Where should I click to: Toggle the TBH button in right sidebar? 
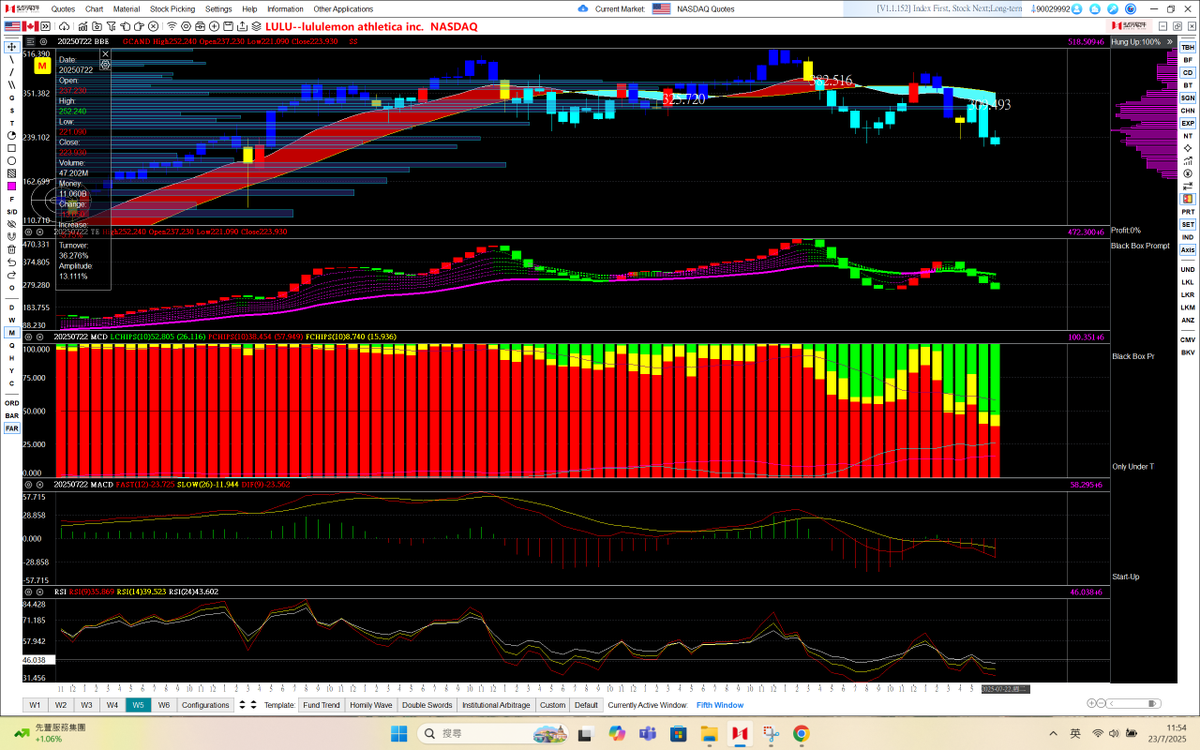click(1188, 47)
